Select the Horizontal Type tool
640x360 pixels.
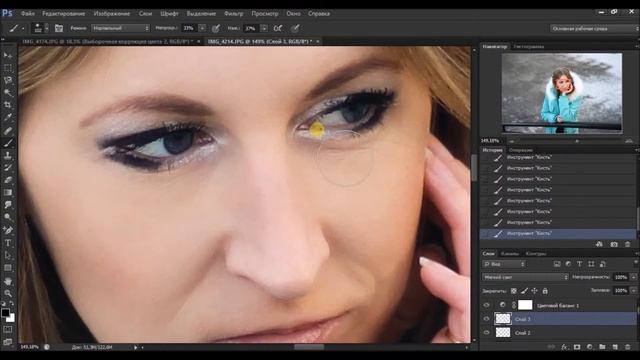pyautogui.click(x=8, y=243)
